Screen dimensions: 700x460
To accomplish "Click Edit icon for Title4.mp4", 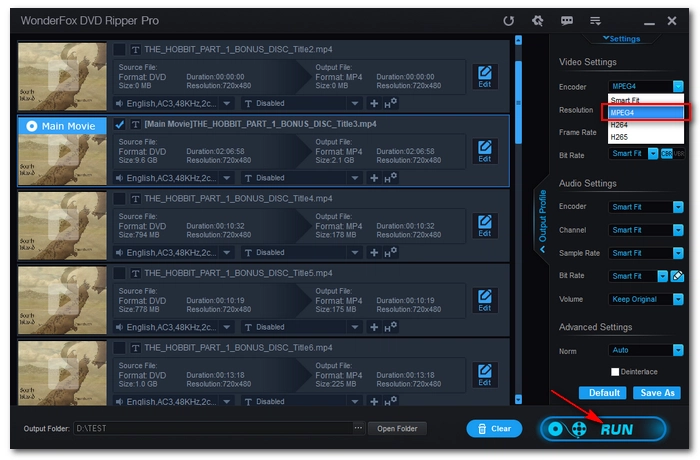I will [485, 226].
